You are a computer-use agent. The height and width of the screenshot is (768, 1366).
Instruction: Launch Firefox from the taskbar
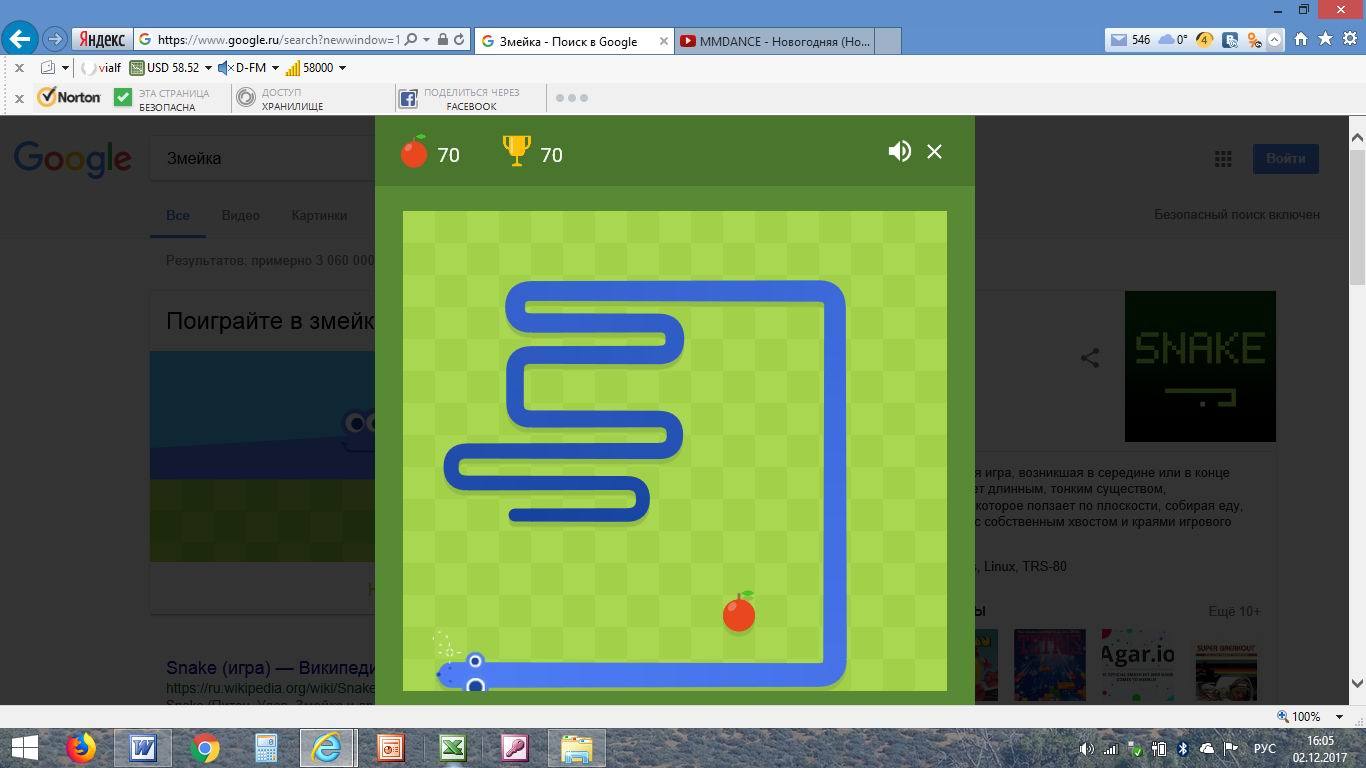(x=81, y=748)
